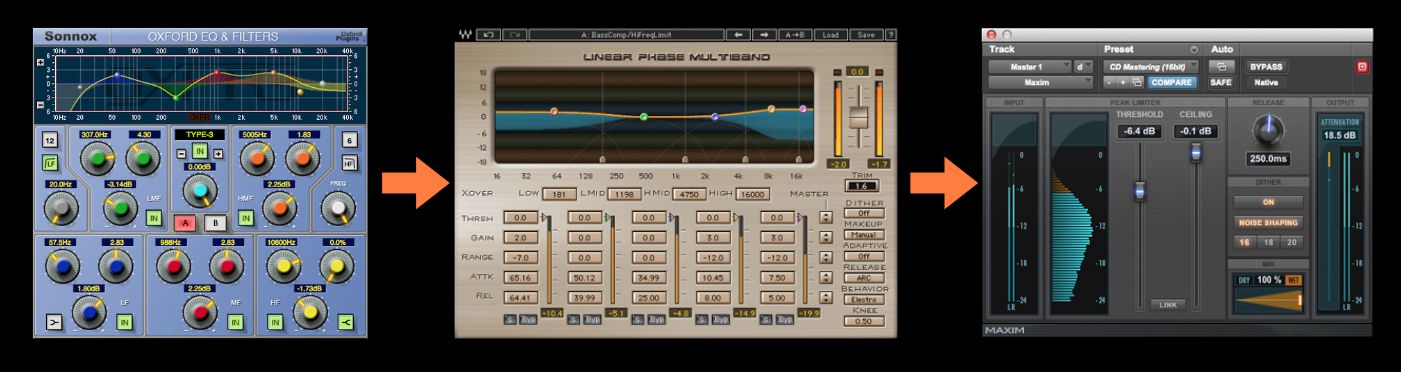Cycle the Waves Dither Off selector
The image size is (1401, 372).
pyautogui.click(x=863, y=213)
